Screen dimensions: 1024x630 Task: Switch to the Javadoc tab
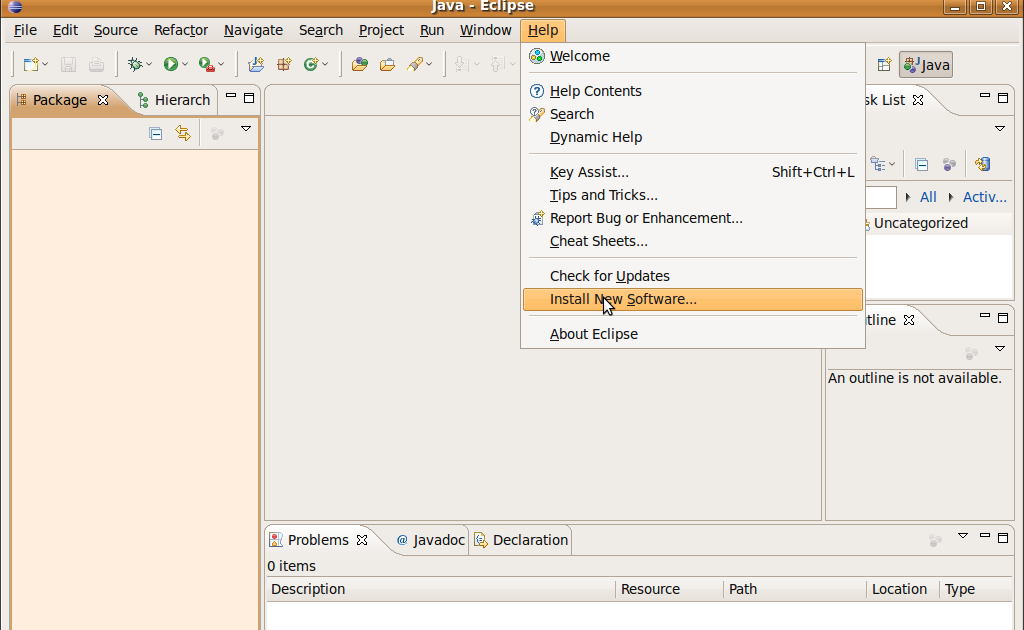[x=430, y=540]
